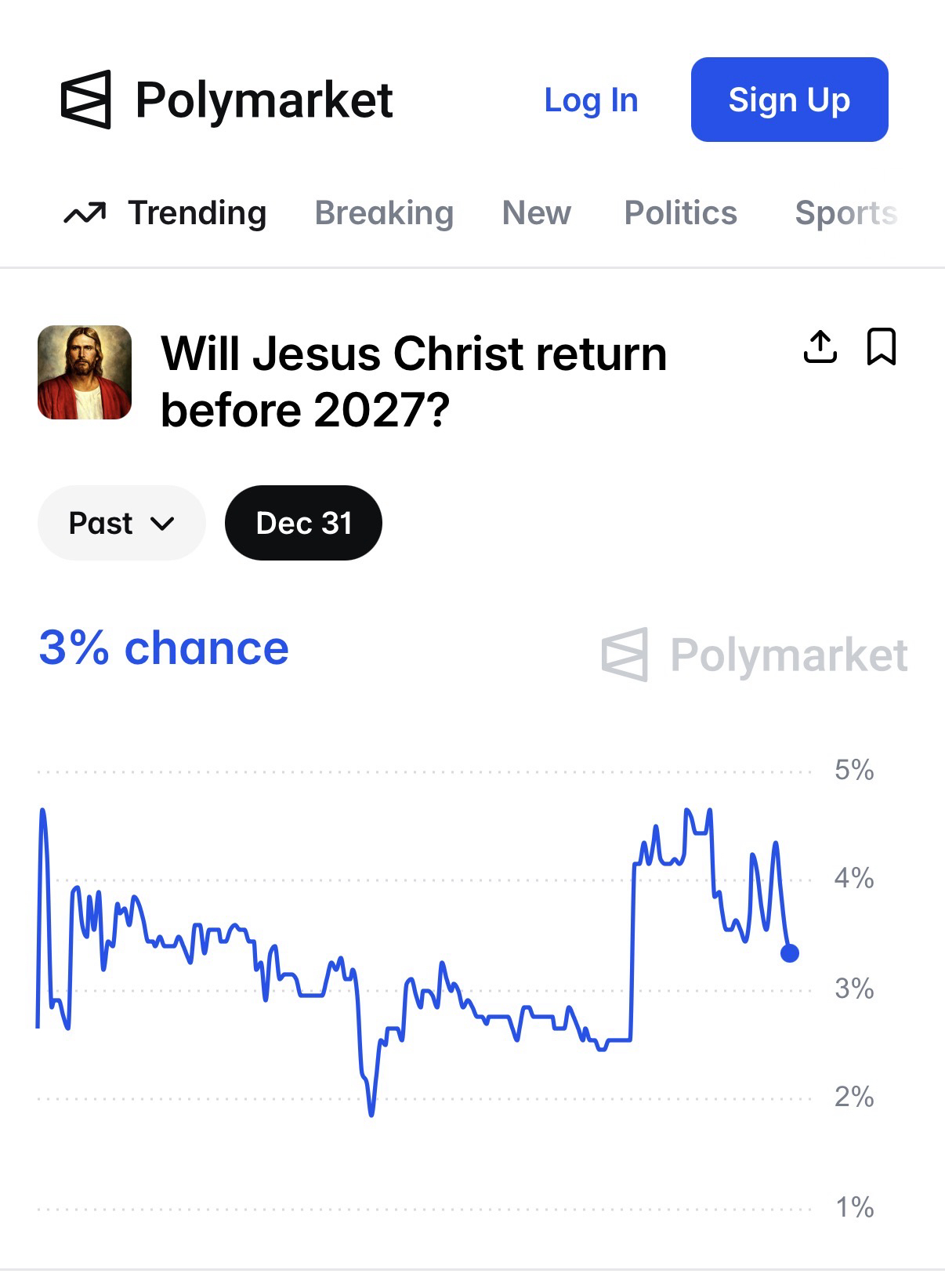Click the Polymarket watermark on the chart
Screen dimensions: 945x1288
point(755,655)
